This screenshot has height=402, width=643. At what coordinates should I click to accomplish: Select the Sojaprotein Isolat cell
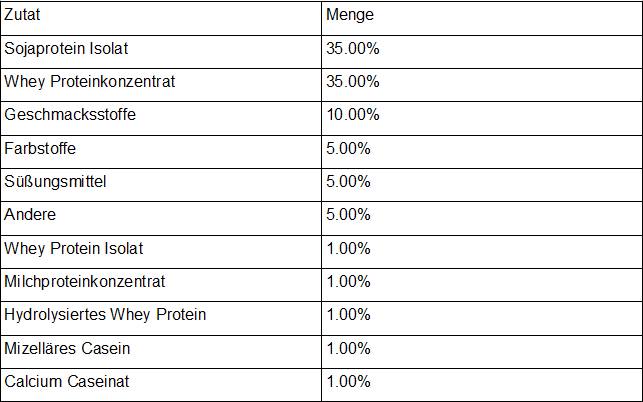[x=161, y=52]
